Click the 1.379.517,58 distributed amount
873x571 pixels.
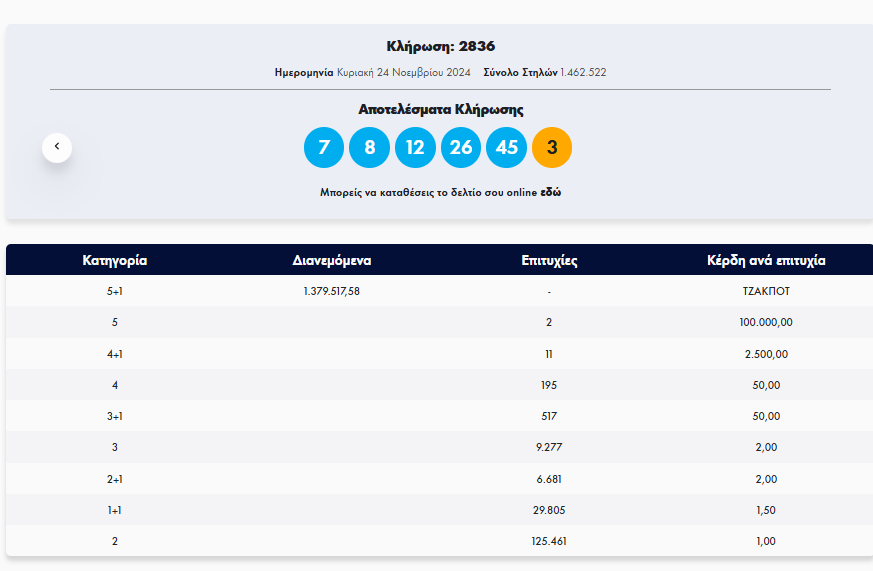click(x=332, y=291)
